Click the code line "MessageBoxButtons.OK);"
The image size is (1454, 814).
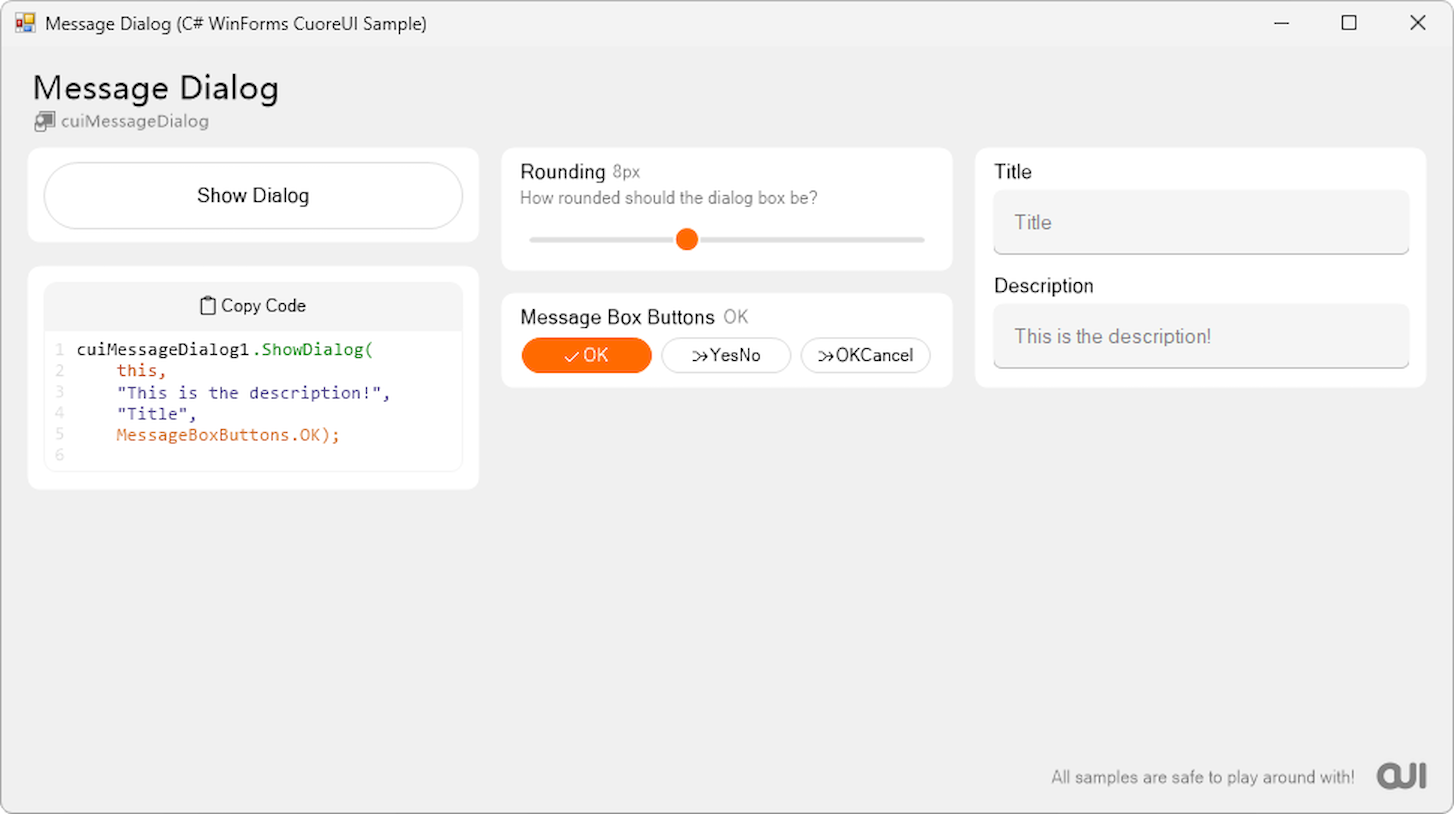tap(228, 435)
